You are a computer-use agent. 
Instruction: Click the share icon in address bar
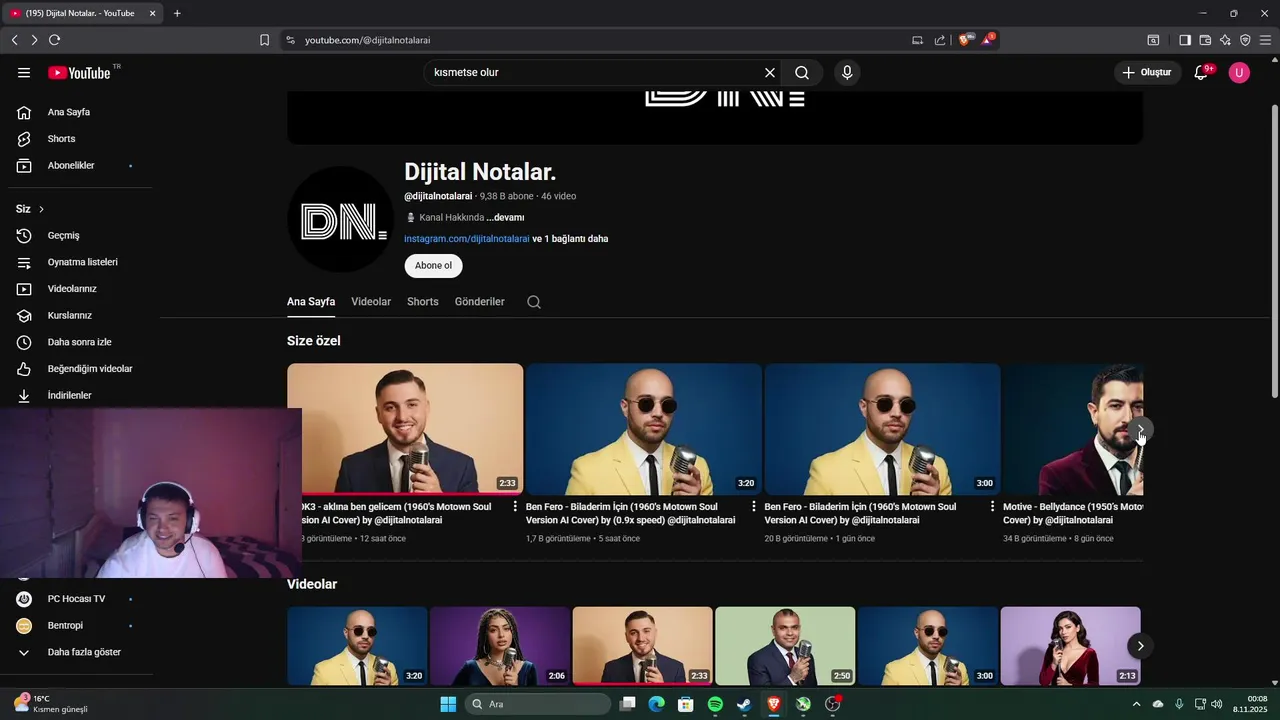940,40
